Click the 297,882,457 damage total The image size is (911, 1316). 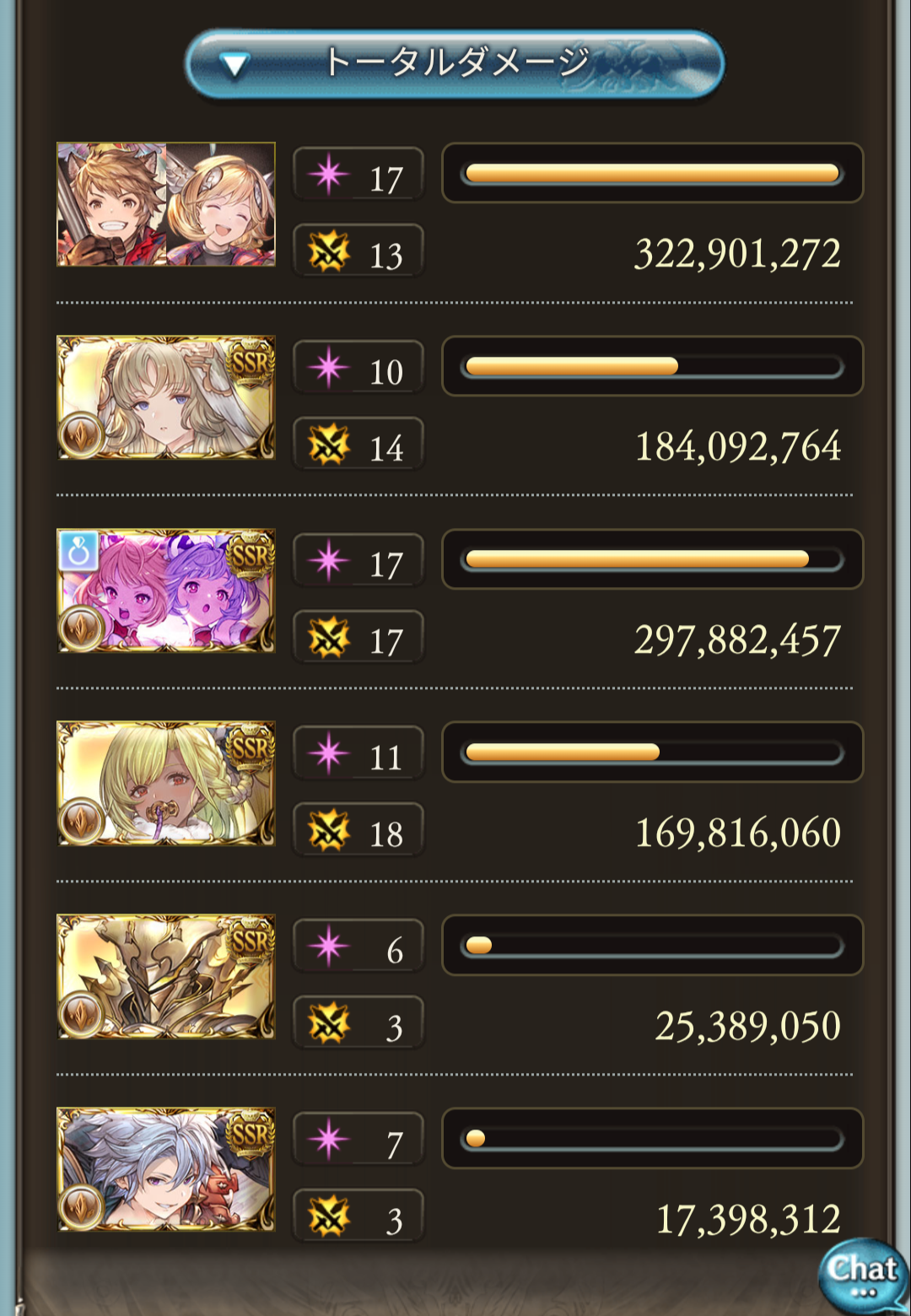coord(737,640)
